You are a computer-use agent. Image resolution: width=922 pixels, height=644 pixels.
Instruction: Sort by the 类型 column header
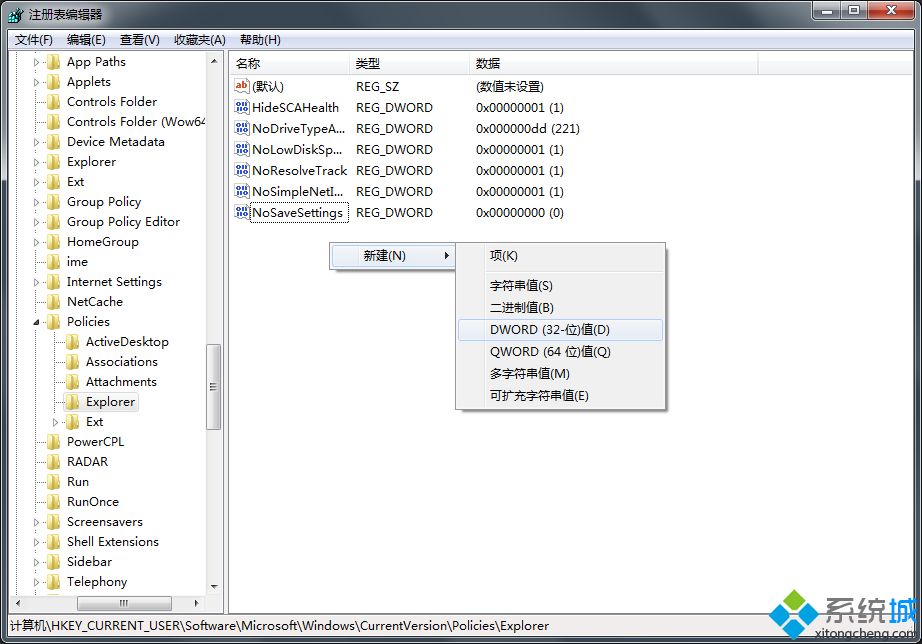(x=410, y=64)
